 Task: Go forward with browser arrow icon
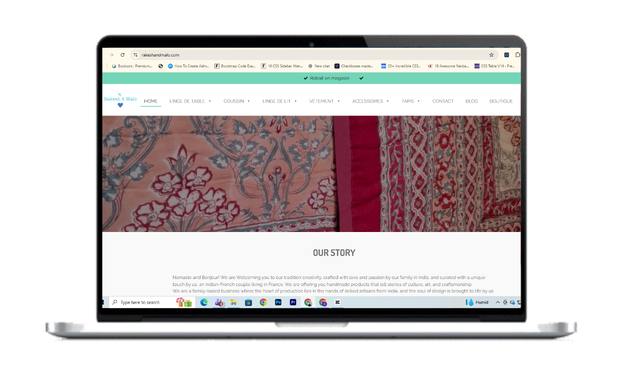(111, 55)
